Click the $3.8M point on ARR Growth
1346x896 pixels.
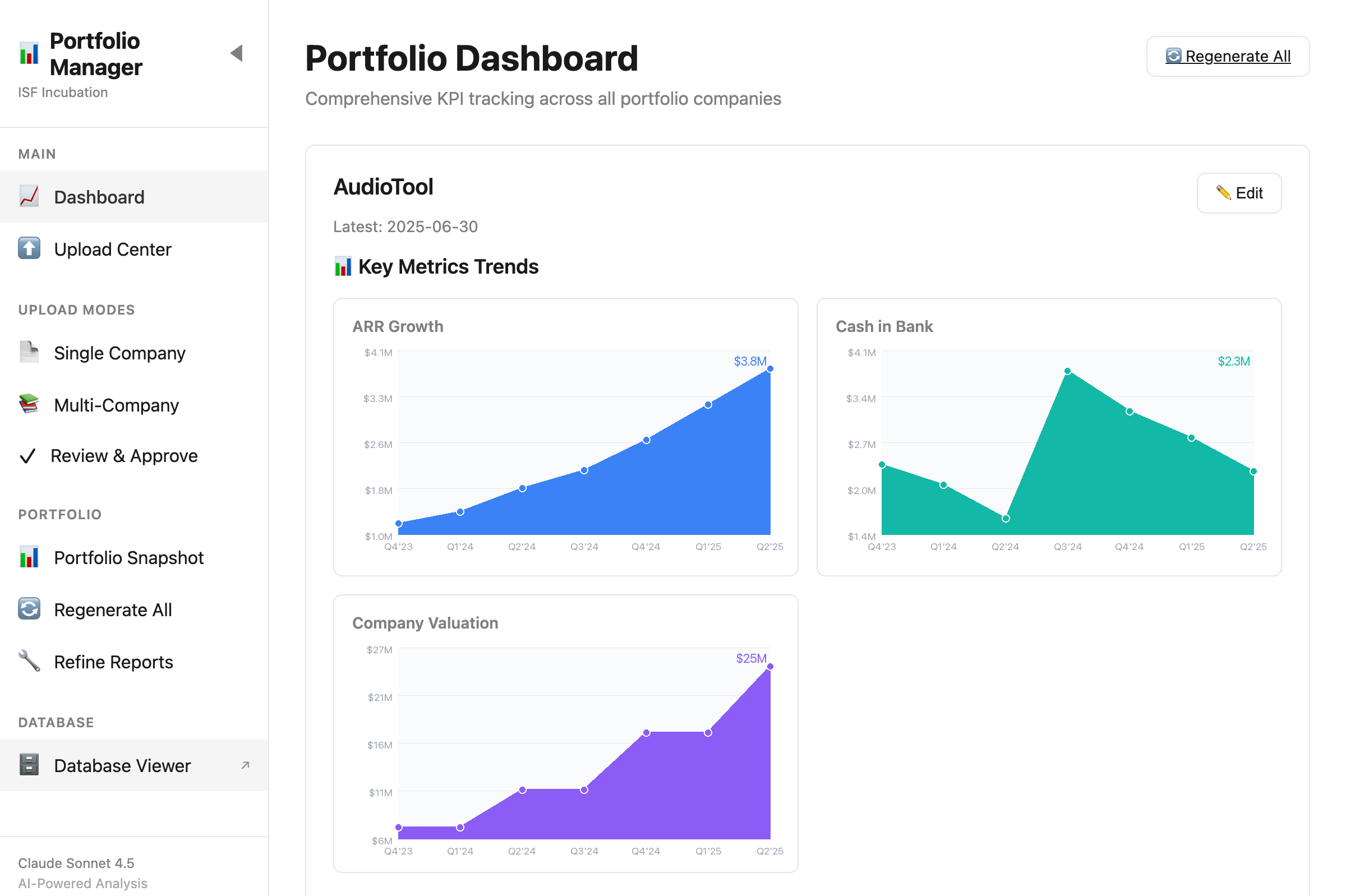point(769,368)
